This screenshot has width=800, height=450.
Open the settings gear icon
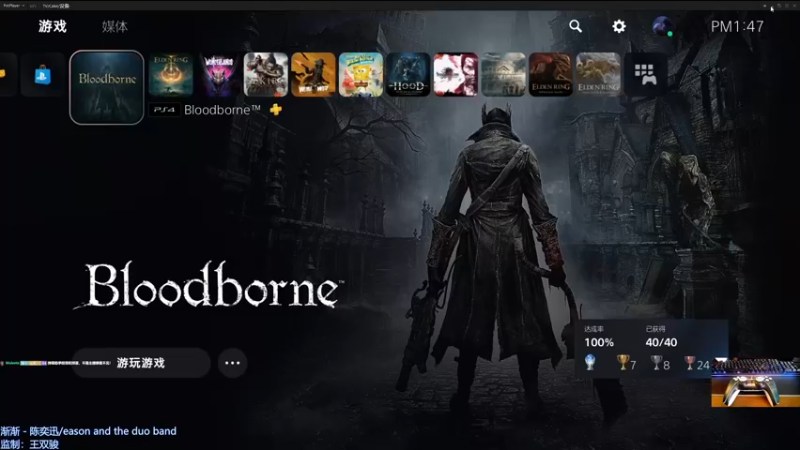coord(619,26)
